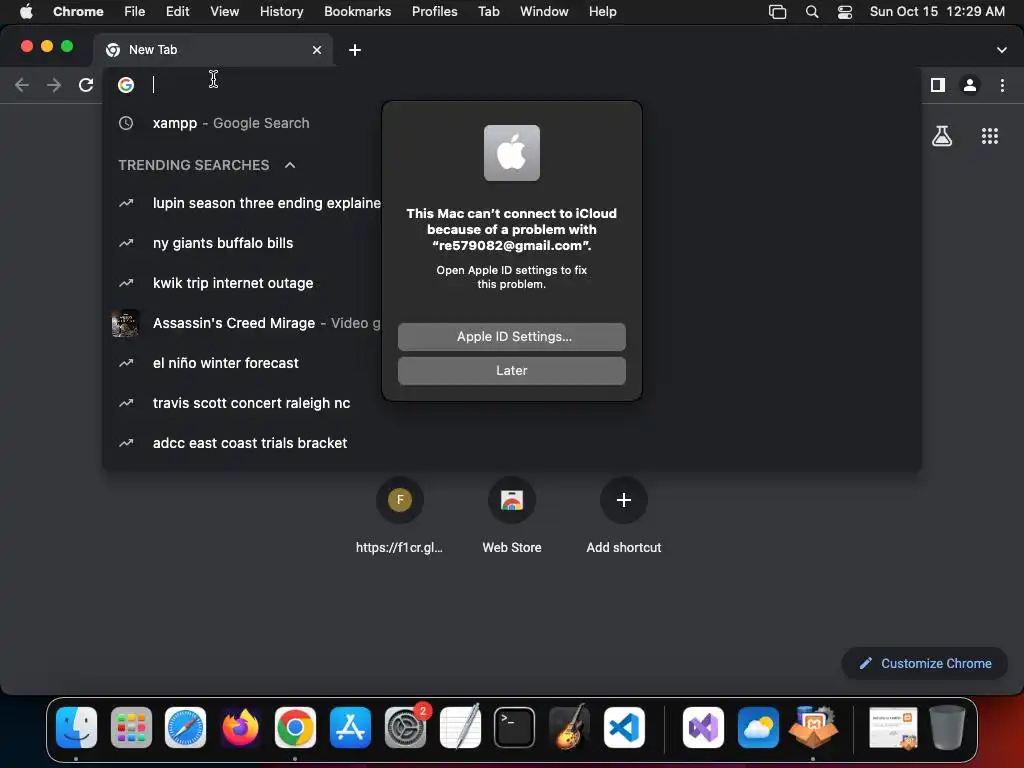This screenshot has height=768, width=1024.
Task: Open Control Center in menu bar
Action: coord(844,12)
